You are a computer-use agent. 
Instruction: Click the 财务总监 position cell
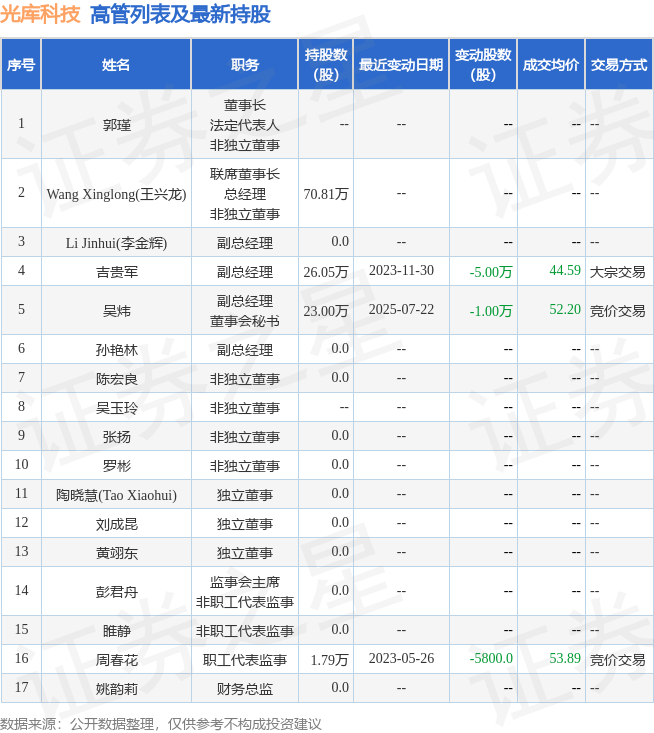pos(244,689)
